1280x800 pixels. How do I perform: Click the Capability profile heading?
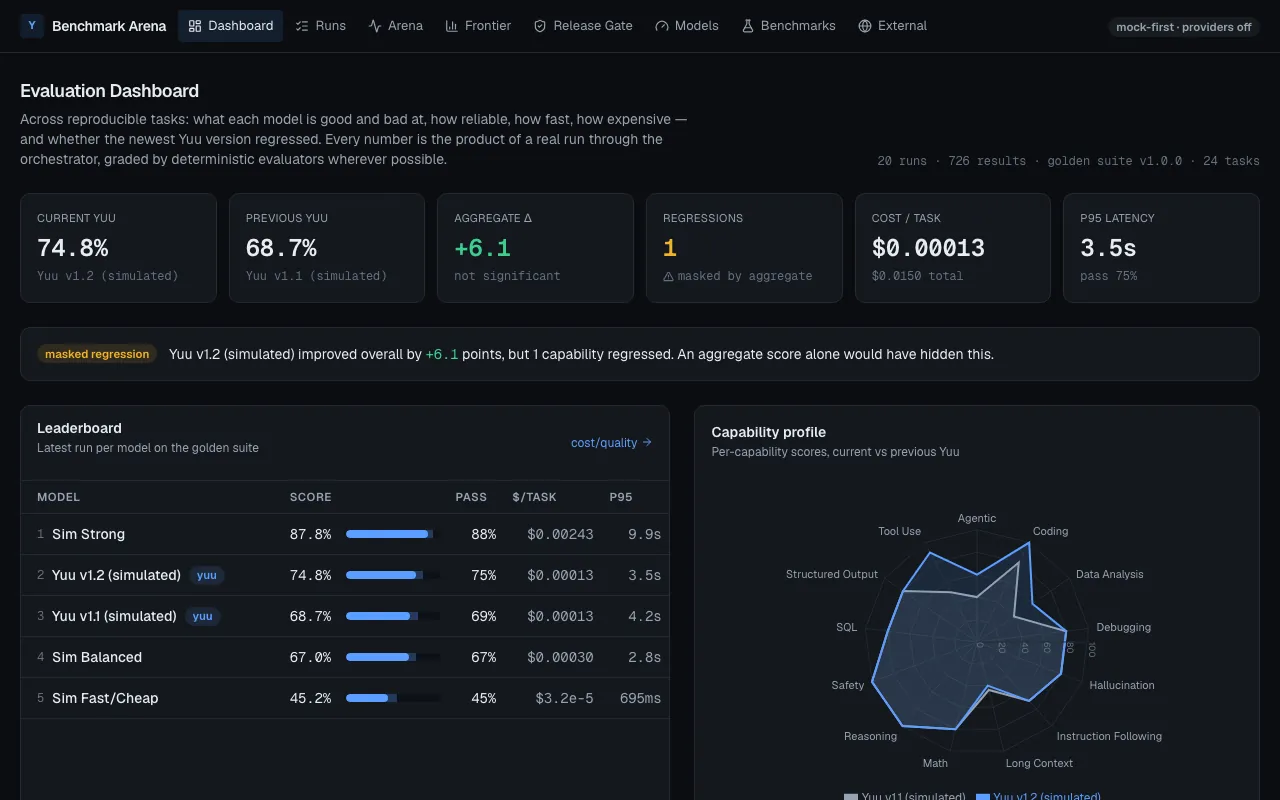769,432
